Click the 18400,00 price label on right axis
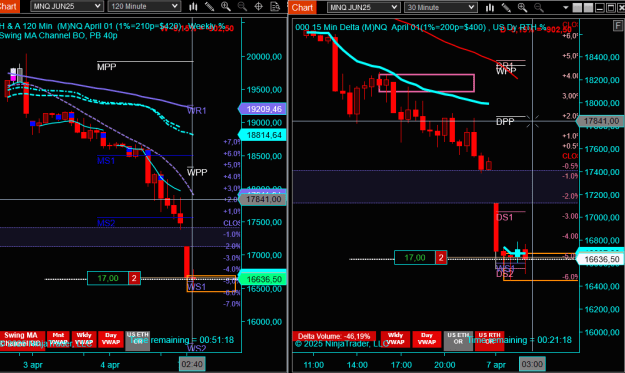 click(x=602, y=57)
